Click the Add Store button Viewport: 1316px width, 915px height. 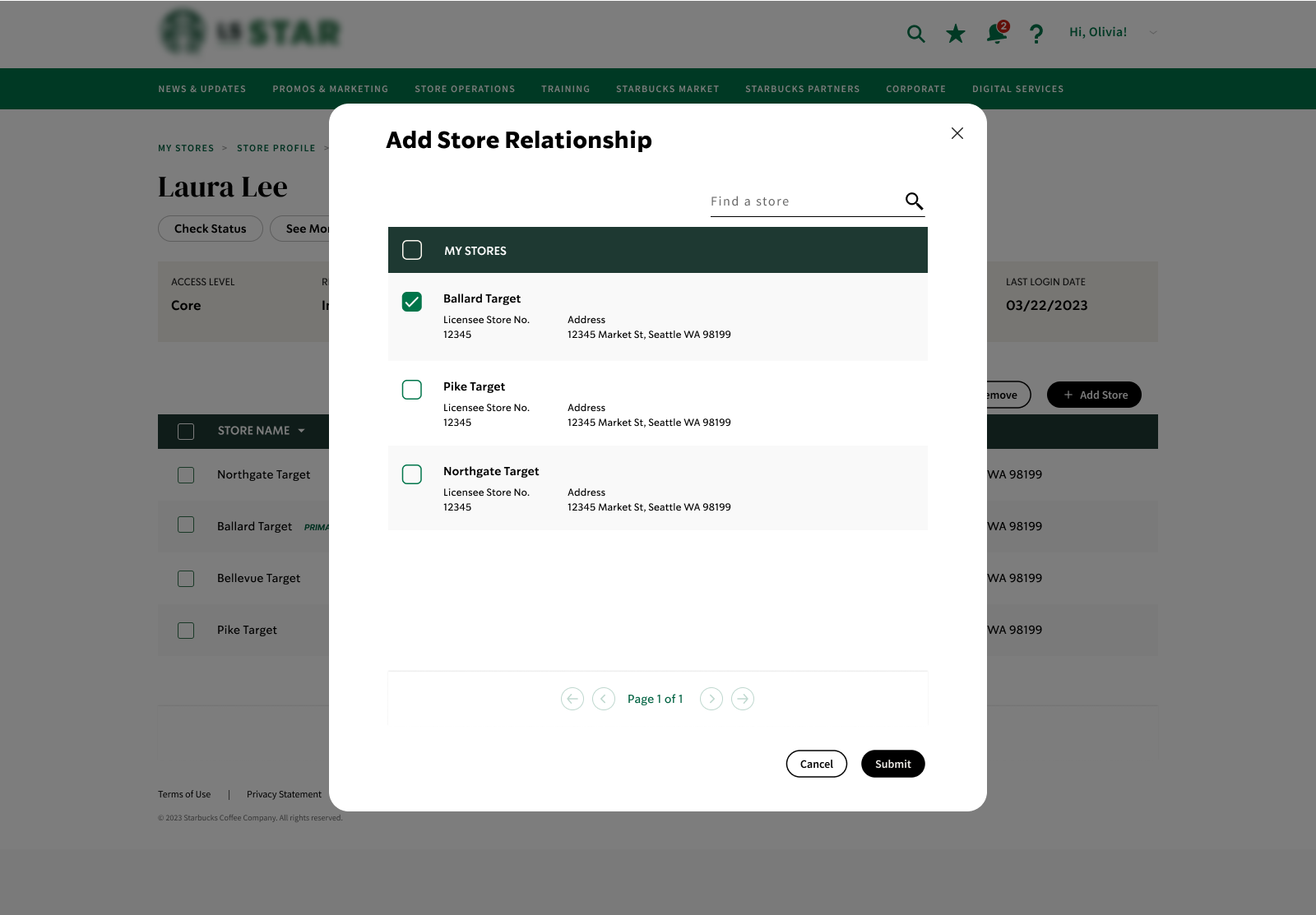[x=1094, y=395]
